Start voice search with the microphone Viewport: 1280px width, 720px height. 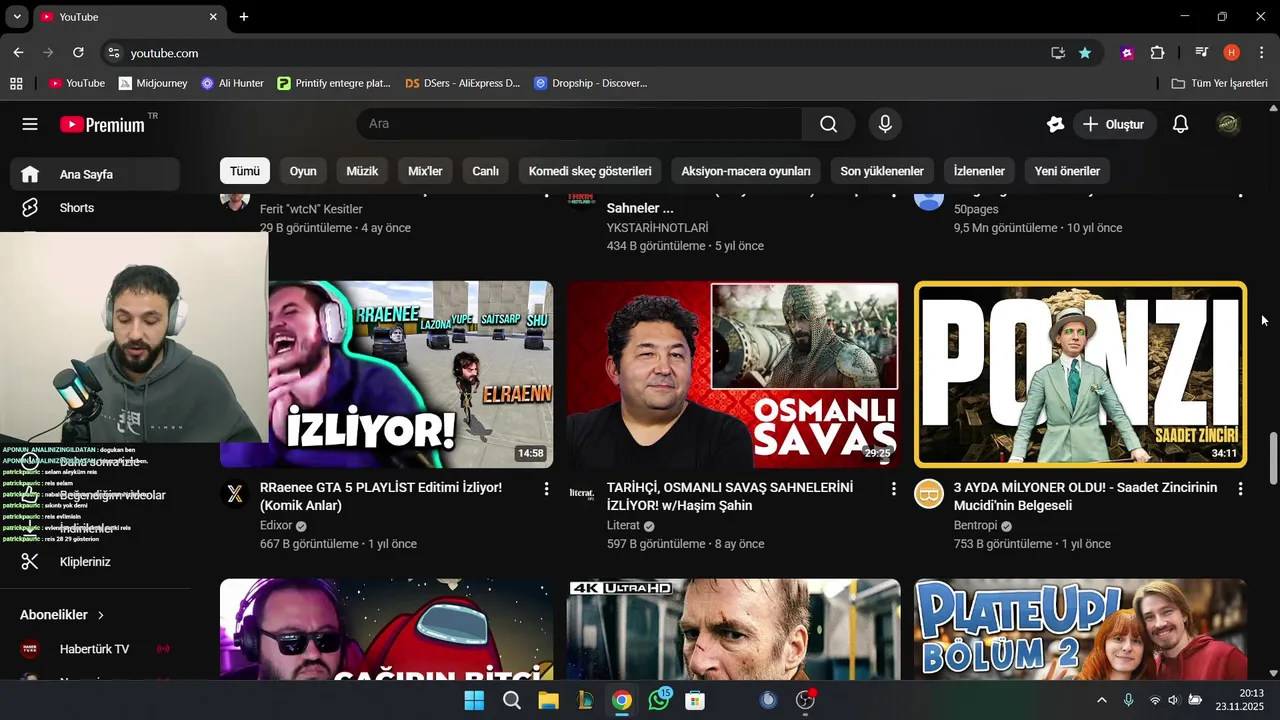coord(884,124)
